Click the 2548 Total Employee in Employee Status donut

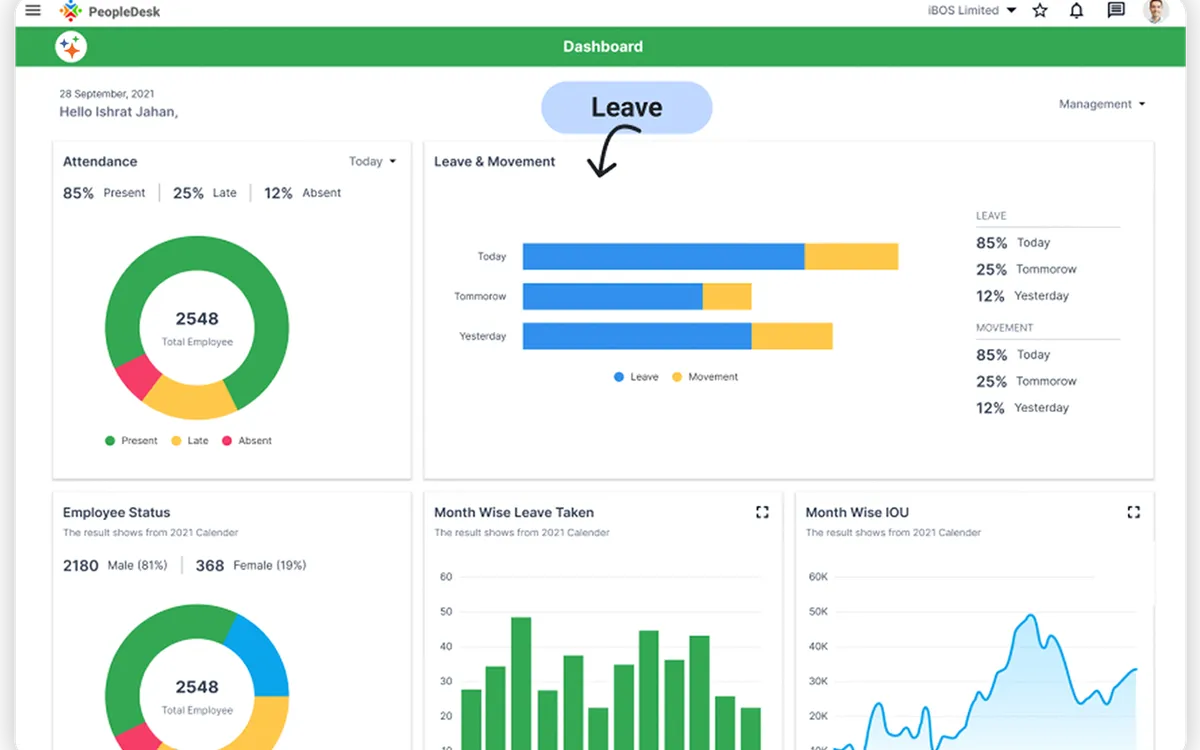[x=197, y=696]
